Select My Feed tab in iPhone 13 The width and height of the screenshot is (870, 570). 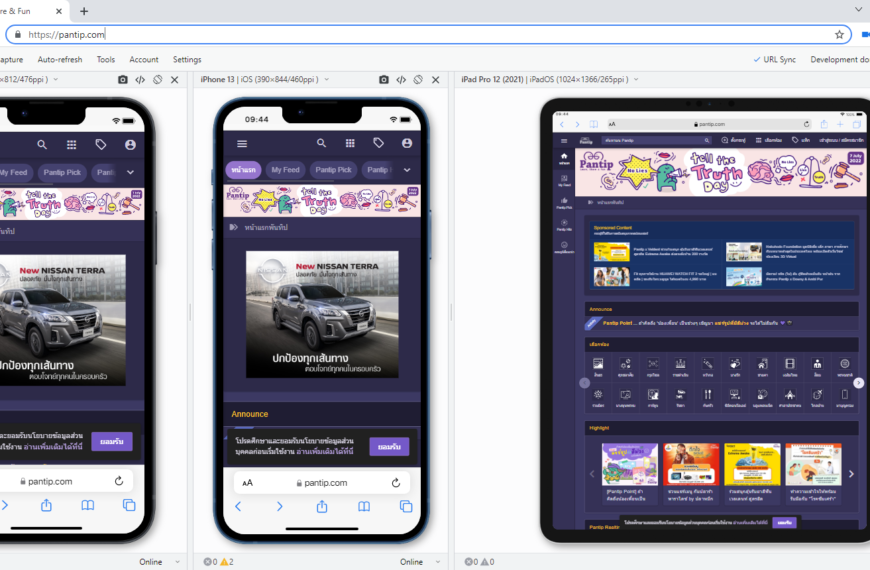pos(285,170)
